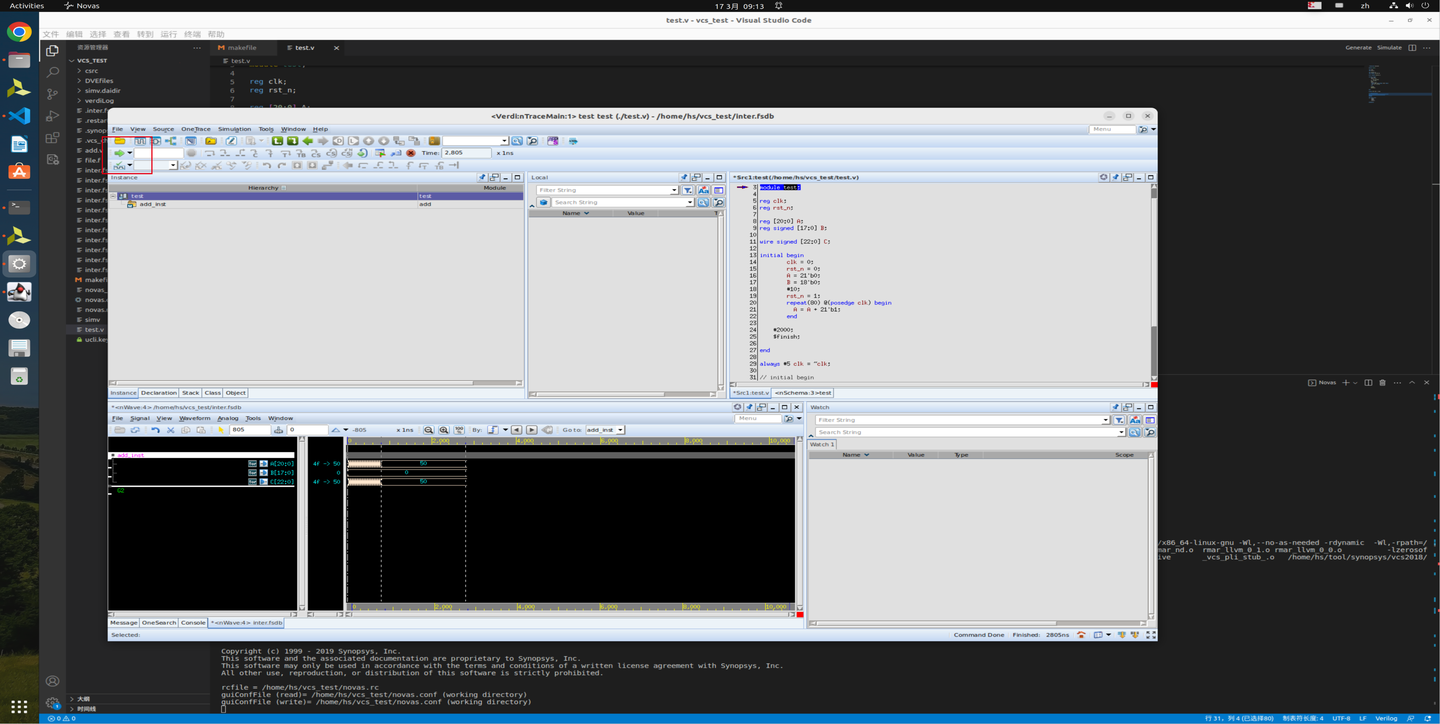The height and width of the screenshot is (724, 1440).
Task: Click the Time input field showing 2,805
Action: coord(465,153)
